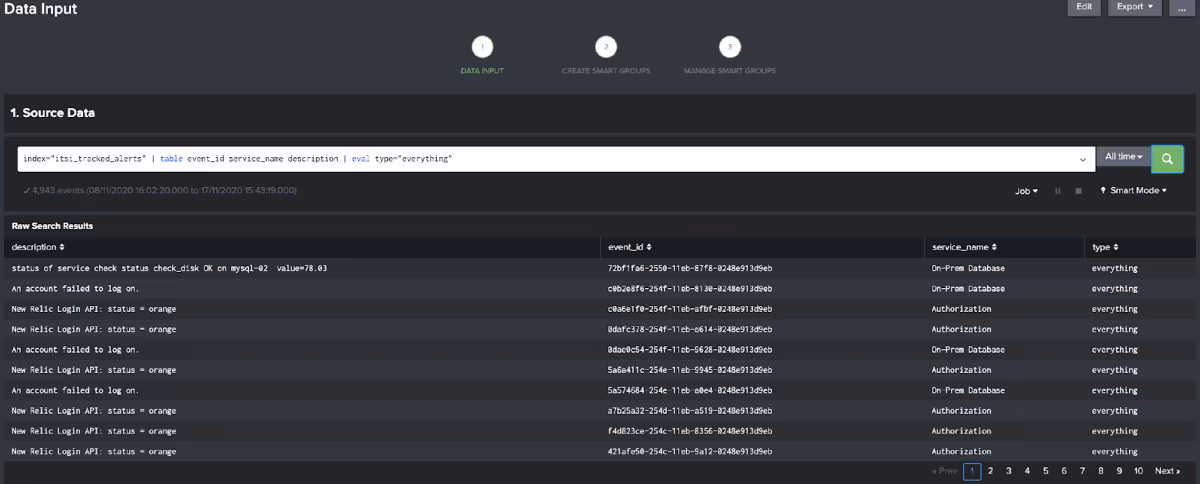The height and width of the screenshot is (484, 1200).
Task: Select event id c0a6e1f0 cell
Action: tap(689, 309)
